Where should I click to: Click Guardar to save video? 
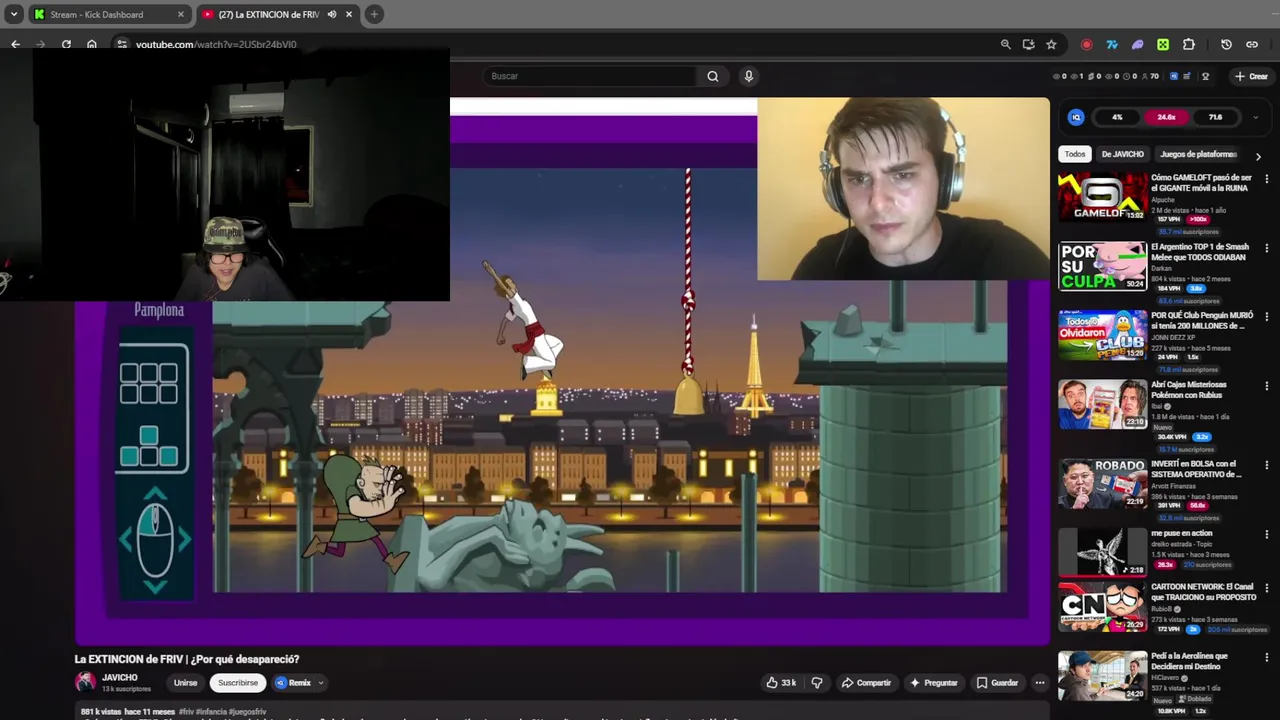pos(997,683)
